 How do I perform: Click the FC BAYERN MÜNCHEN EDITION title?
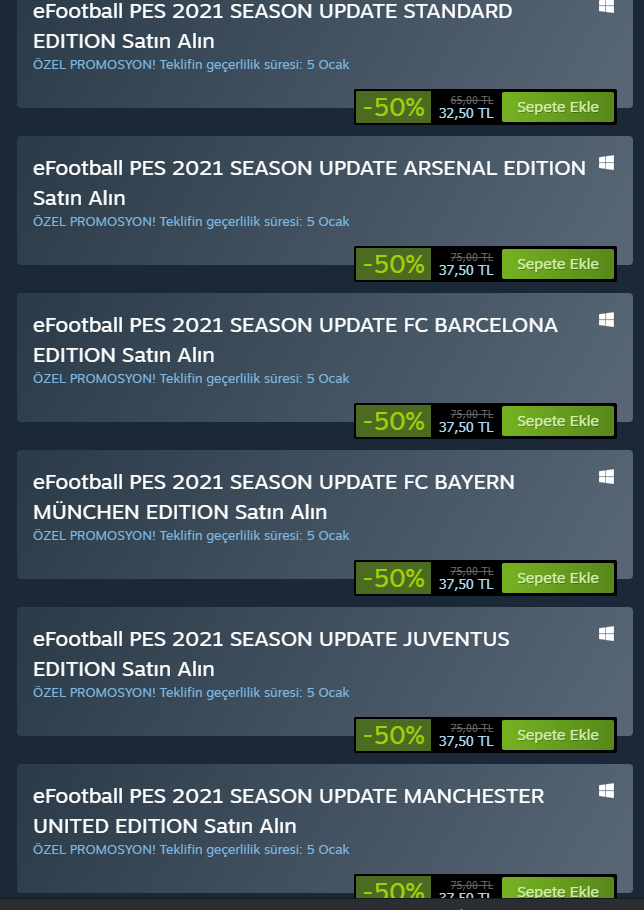[x=273, y=496]
